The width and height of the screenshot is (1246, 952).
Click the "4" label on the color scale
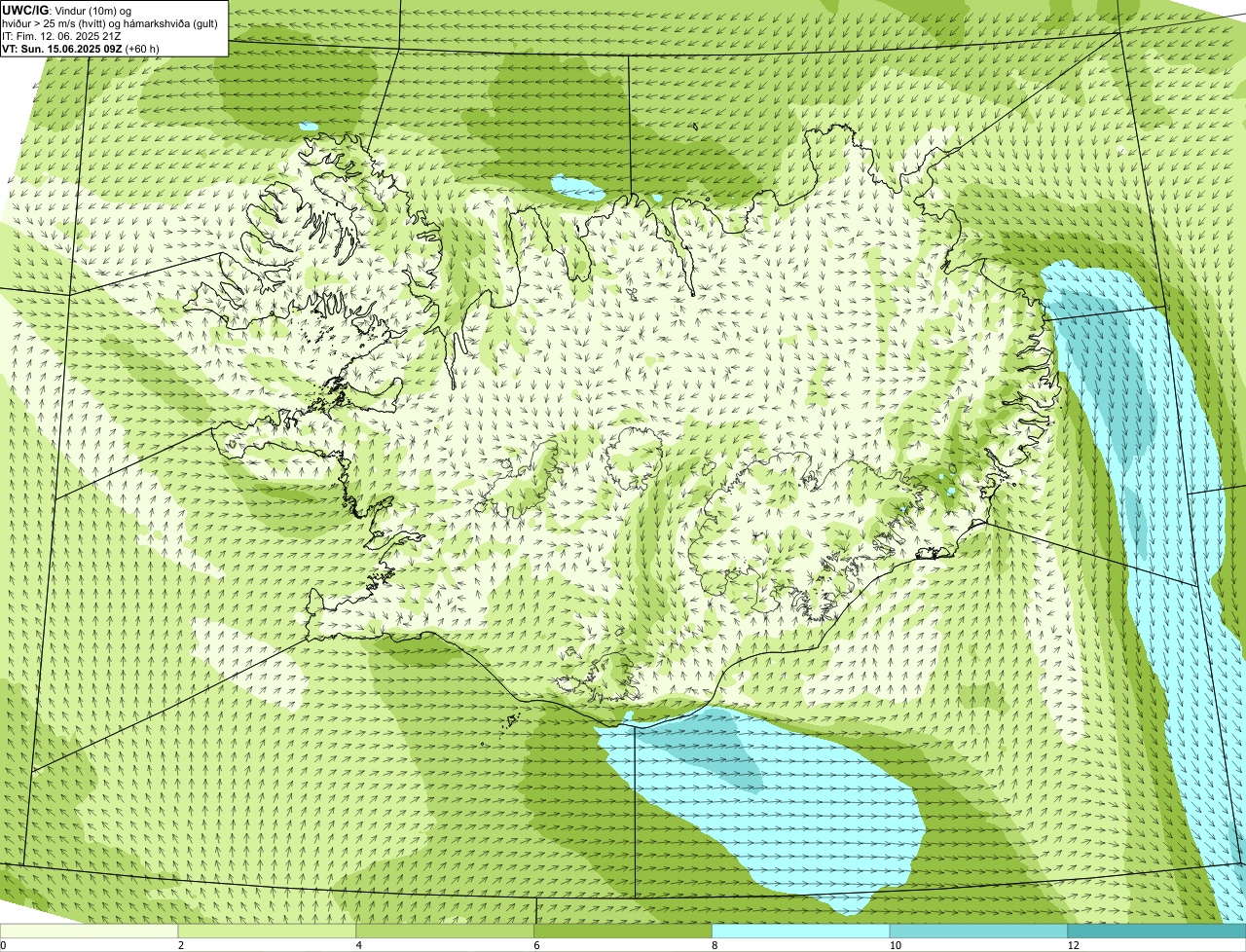coord(359,945)
